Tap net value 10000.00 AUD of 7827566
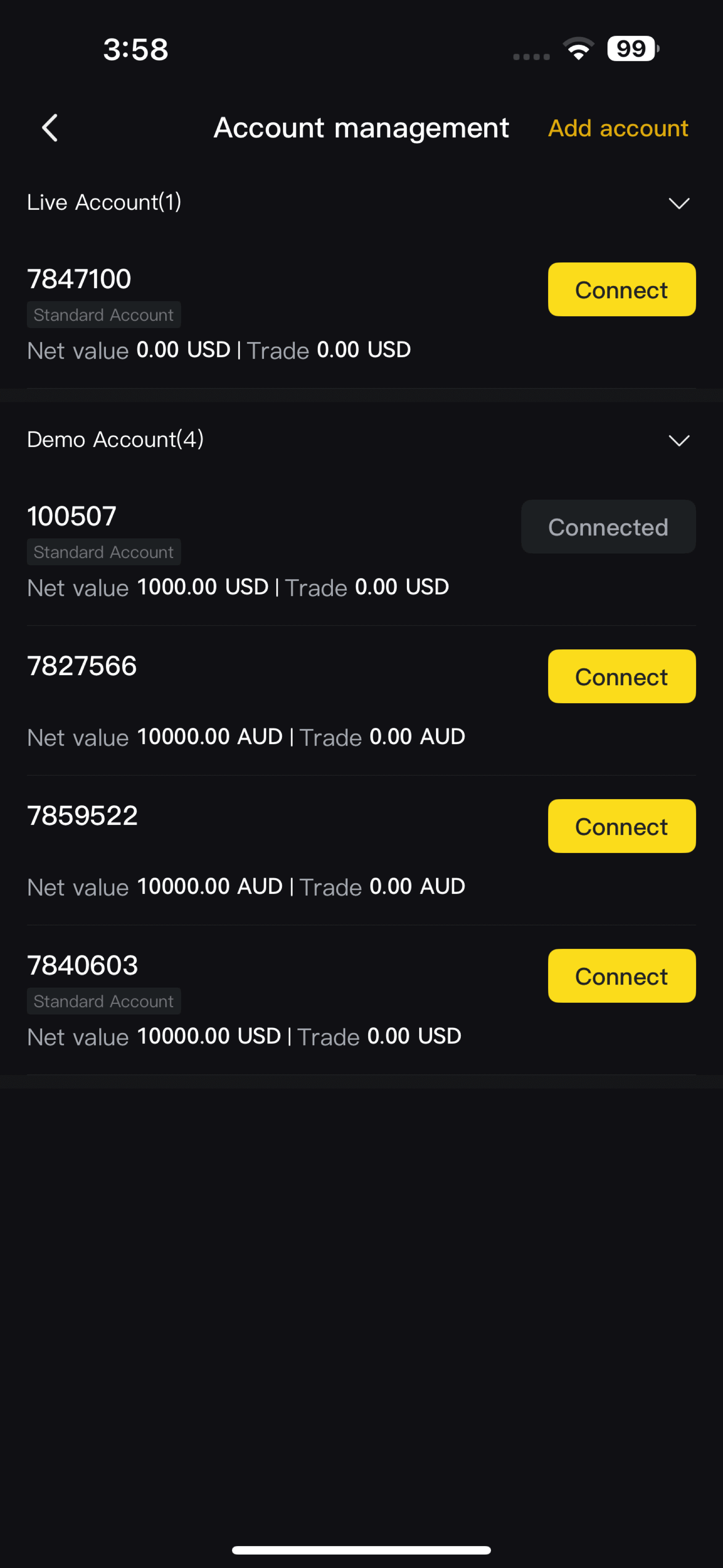This screenshot has height=1568, width=723. [209, 737]
